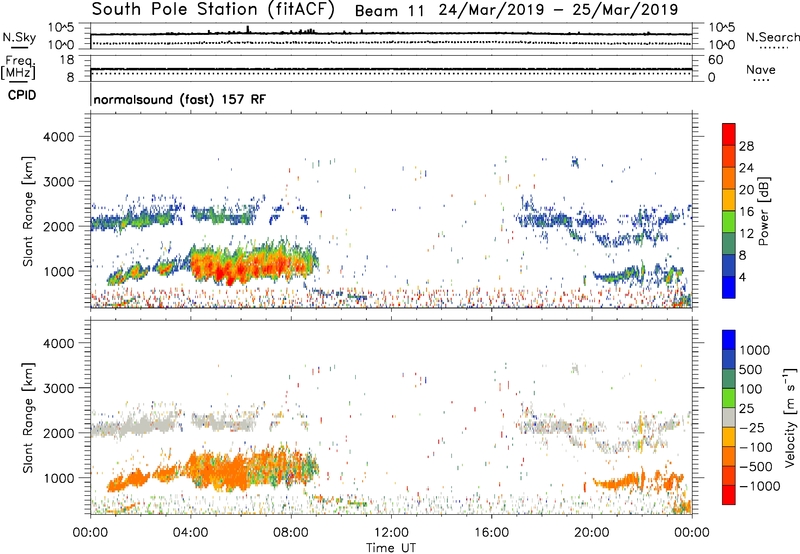Image resolution: width=800 pixels, height=554 pixels.
Task: Click the '3000' label on the velocity panel
Action: [x=58, y=388]
